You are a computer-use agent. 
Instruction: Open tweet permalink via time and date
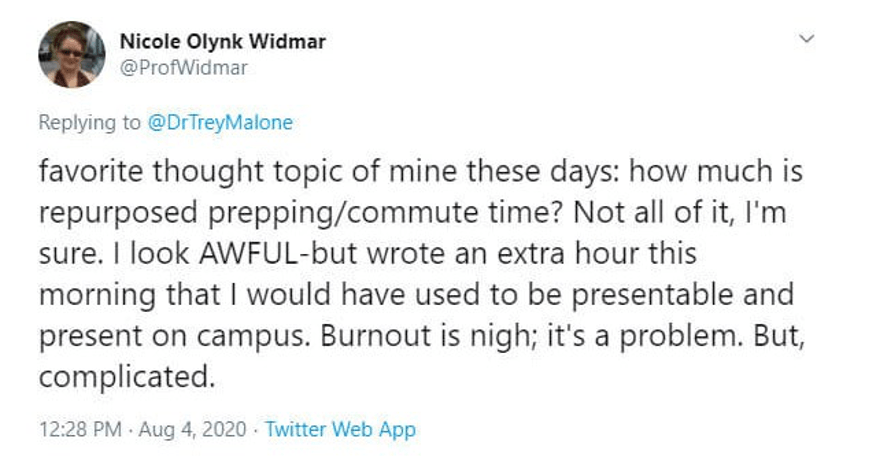coord(143,429)
